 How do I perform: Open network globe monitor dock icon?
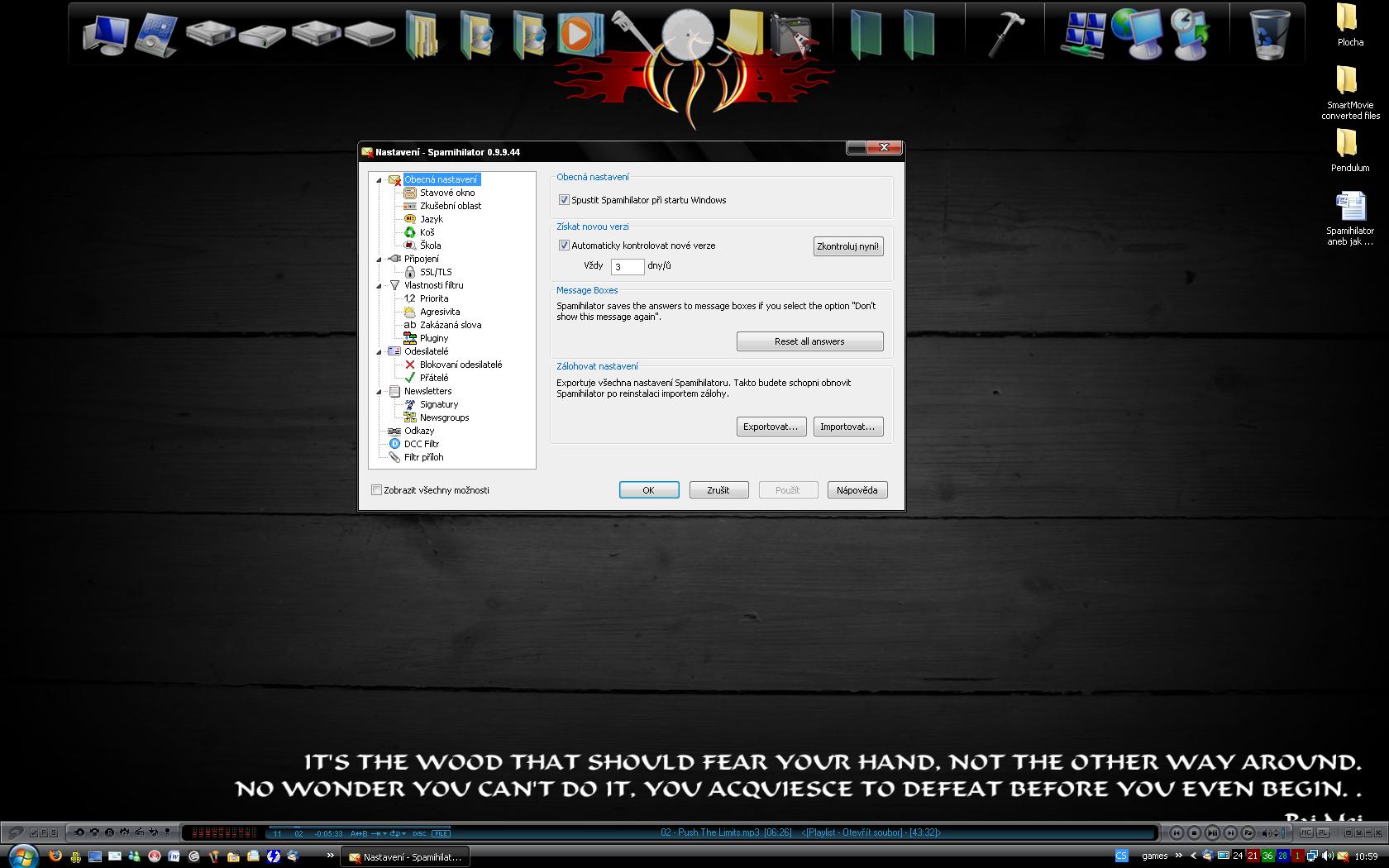point(1137,33)
